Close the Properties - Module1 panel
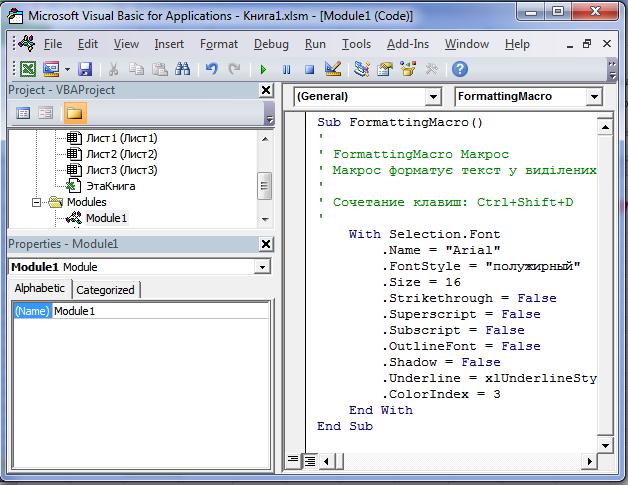The height and width of the screenshot is (485, 628). tap(266, 244)
